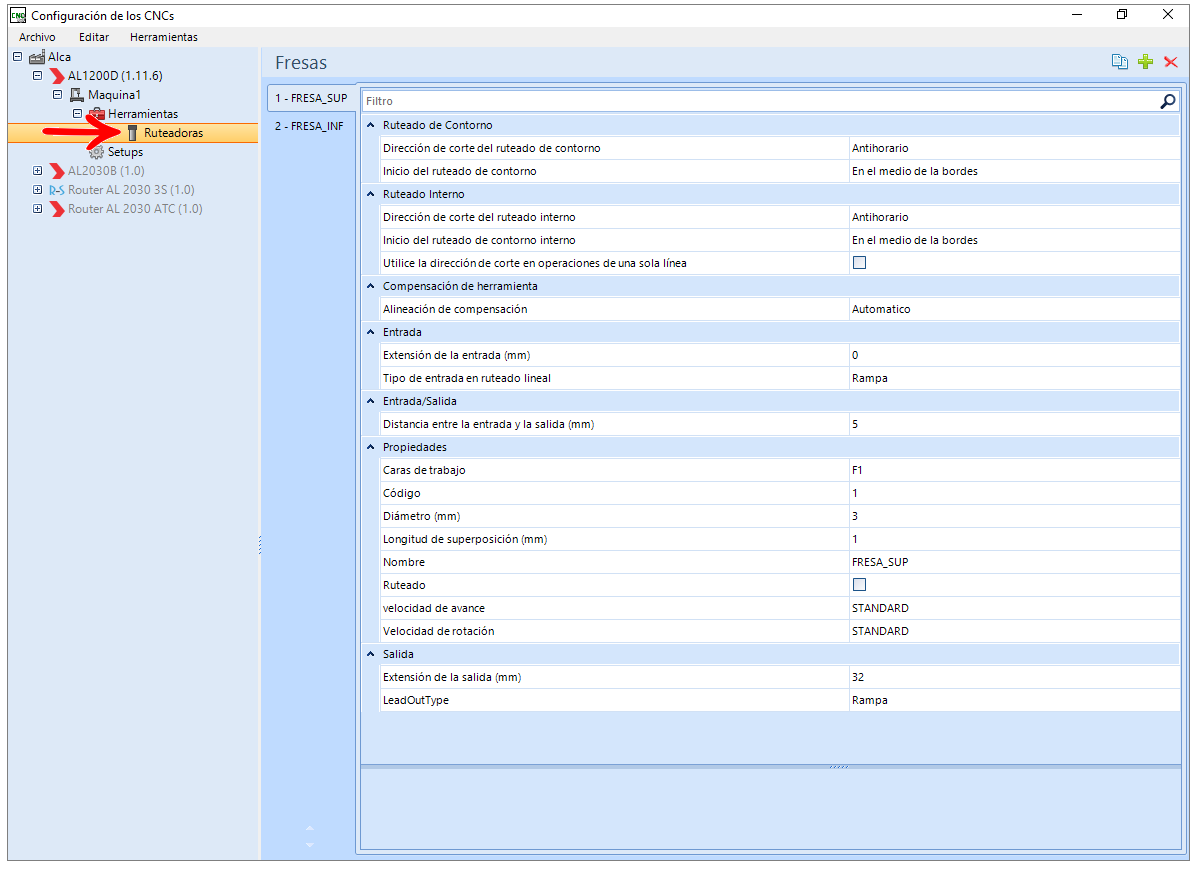Toggle the Ruteado checkbox
This screenshot has height=869, width=1196.
(859, 584)
